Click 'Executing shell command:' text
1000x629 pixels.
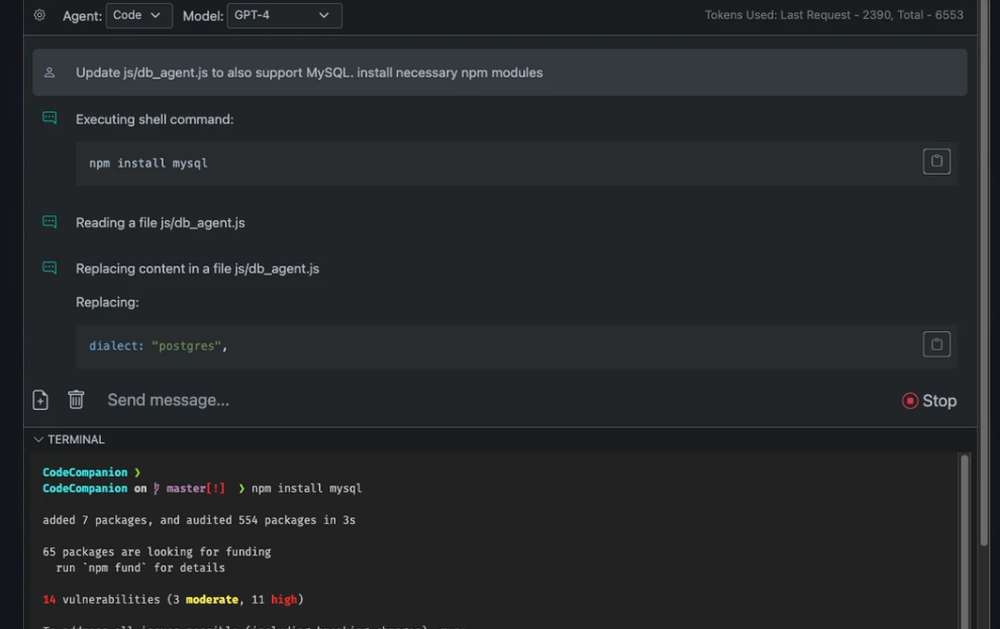pos(154,119)
